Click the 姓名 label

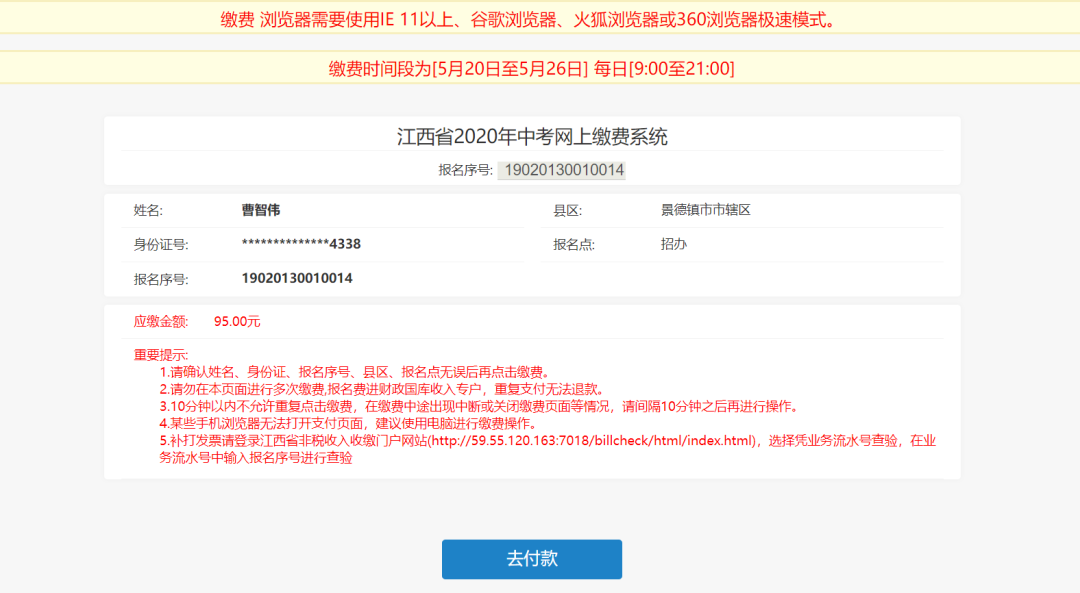(x=148, y=211)
